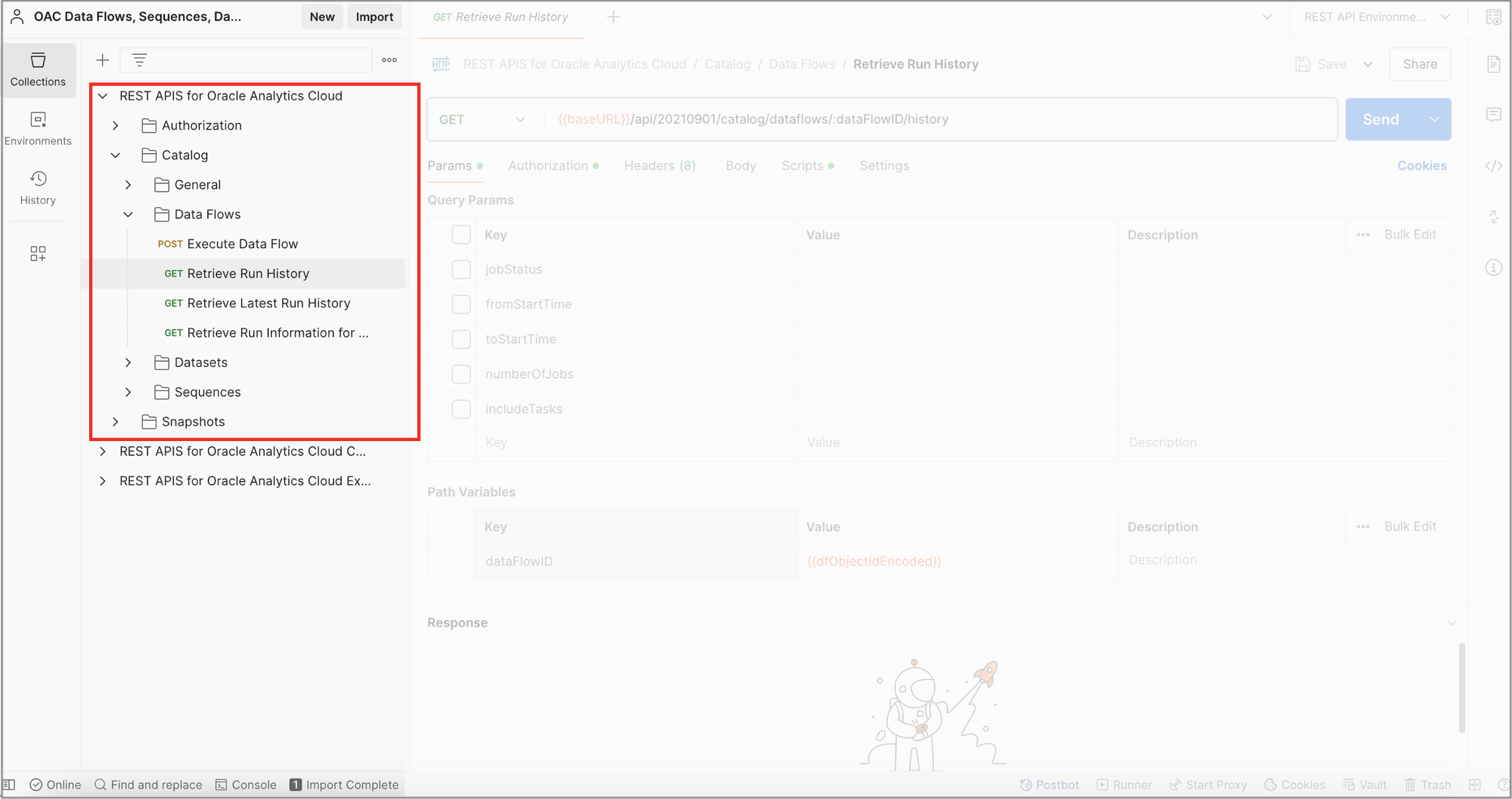Open the Environments sidebar panel
The image size is (1512, 799).
[x=38, y=129]
